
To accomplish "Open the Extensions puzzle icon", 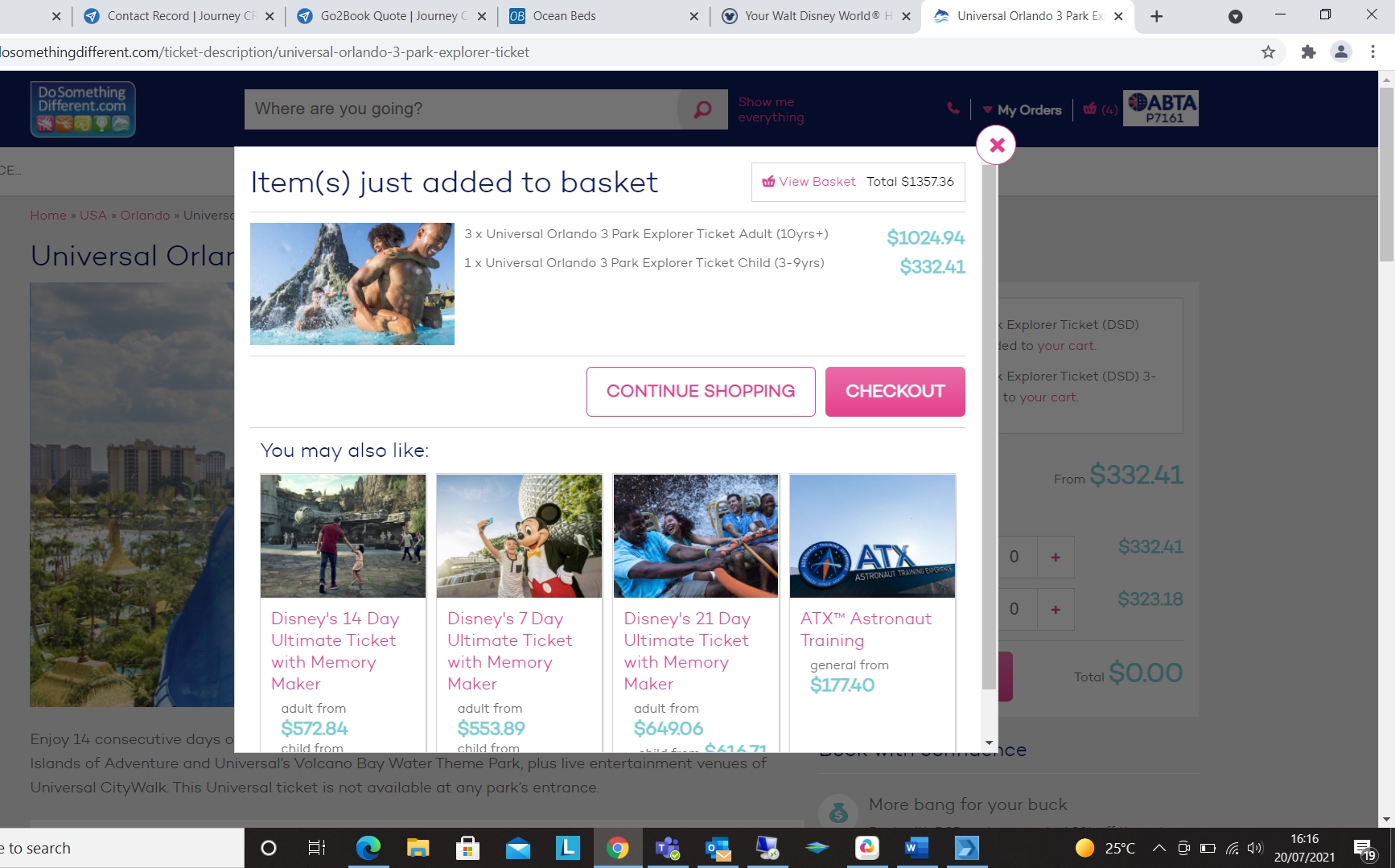I will [x=1309, y=52].
